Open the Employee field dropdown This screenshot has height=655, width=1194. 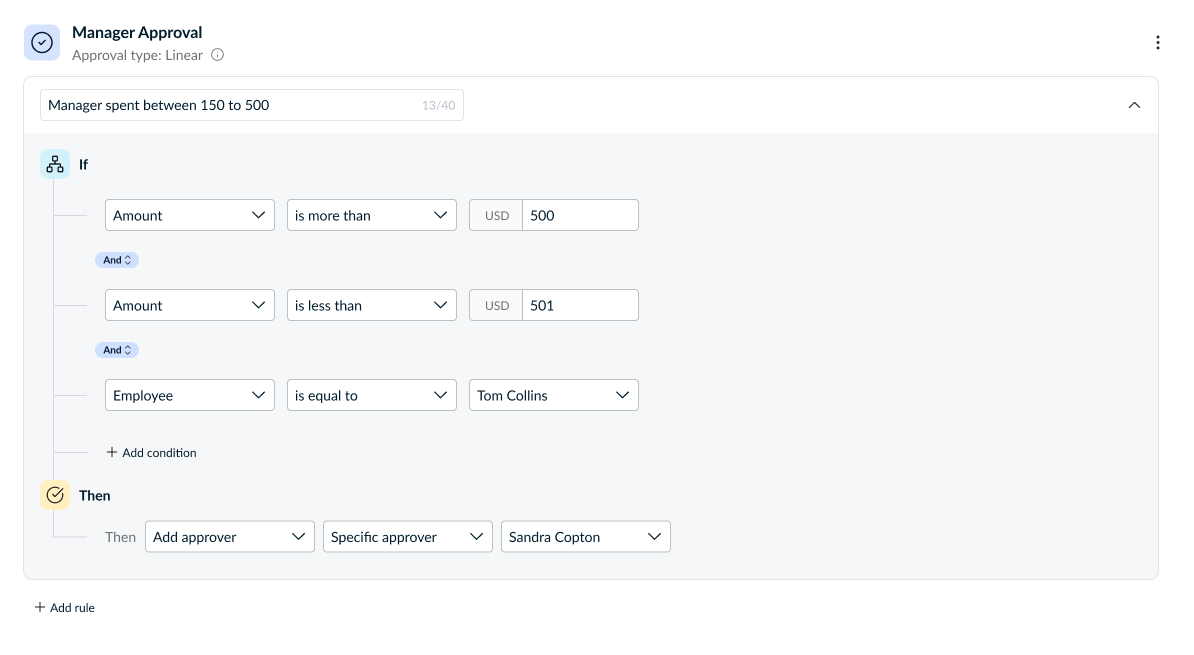point(190,396)
